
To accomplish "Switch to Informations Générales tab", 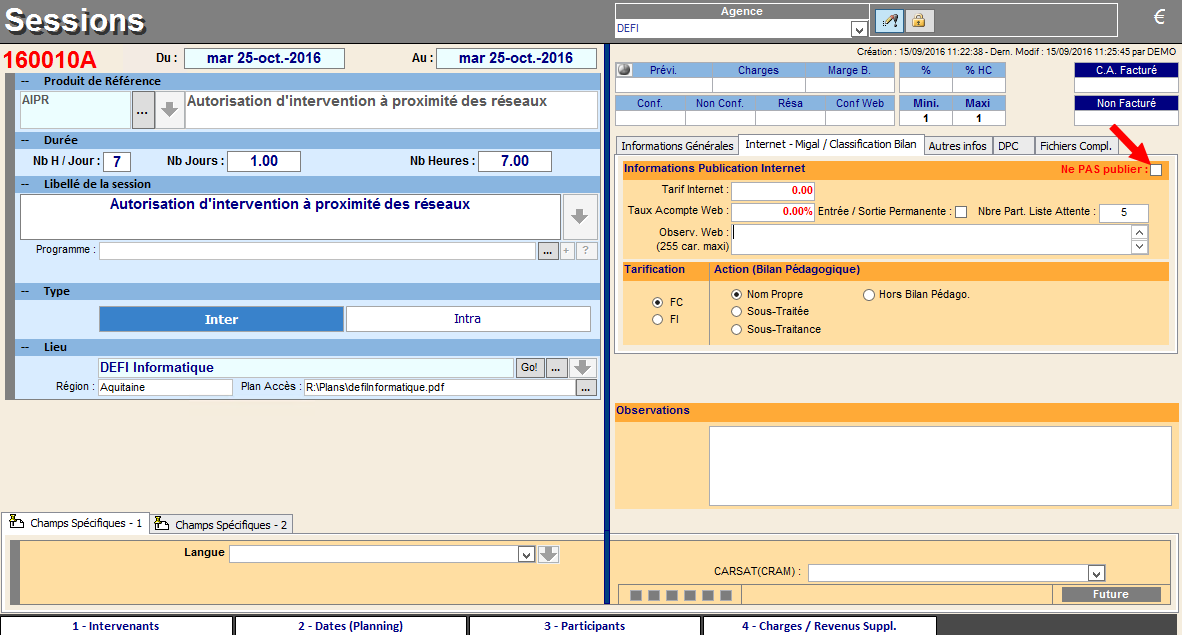I will click(x=676, y=146).
